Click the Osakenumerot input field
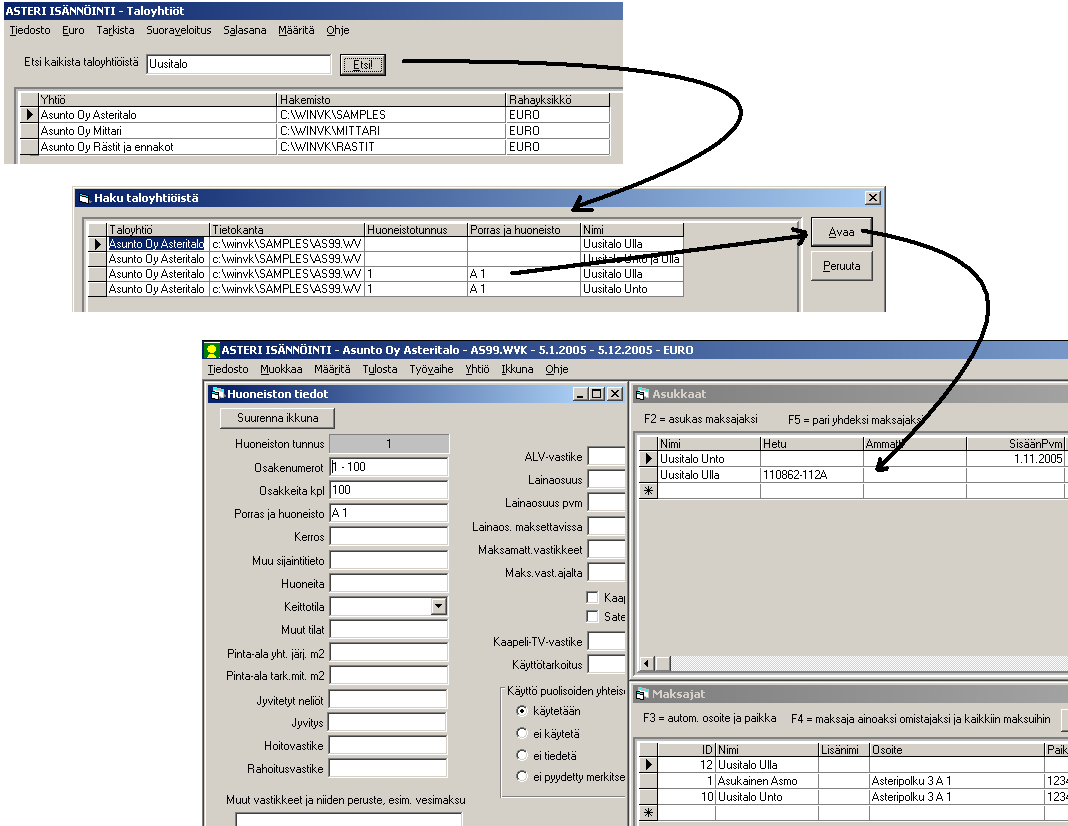Viewport: 1068px width, 826px height. 389,467
